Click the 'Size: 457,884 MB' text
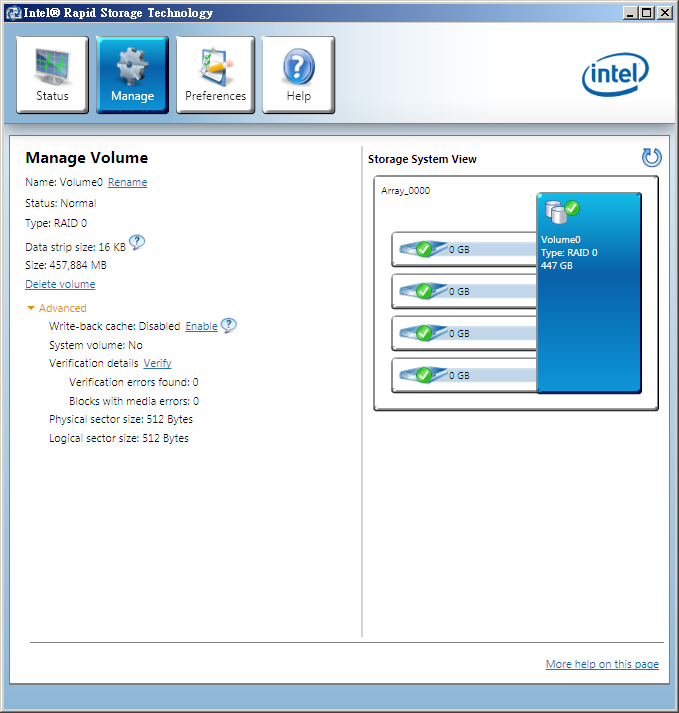This screenshot has width=679, height=713. tap(66, 265)
